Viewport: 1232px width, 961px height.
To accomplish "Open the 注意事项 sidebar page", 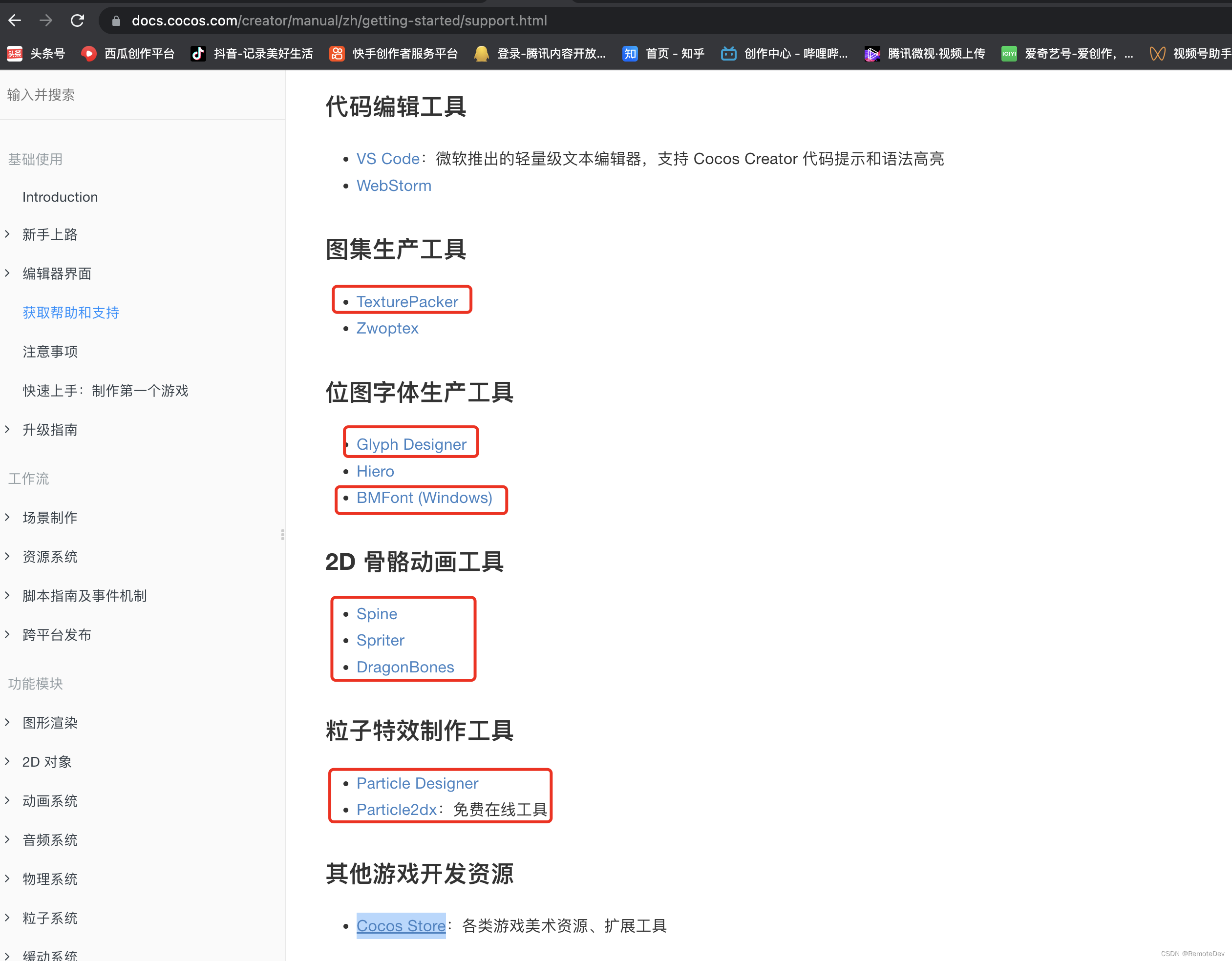I will pyautogui.click(x=50, y=352).
